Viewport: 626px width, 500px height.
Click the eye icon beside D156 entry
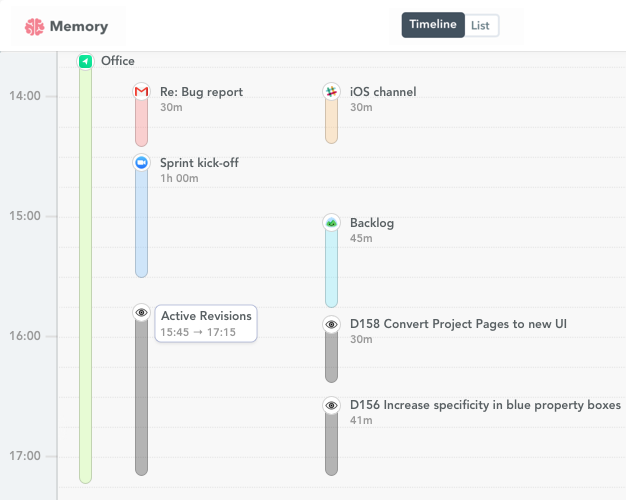click(331, 405)
